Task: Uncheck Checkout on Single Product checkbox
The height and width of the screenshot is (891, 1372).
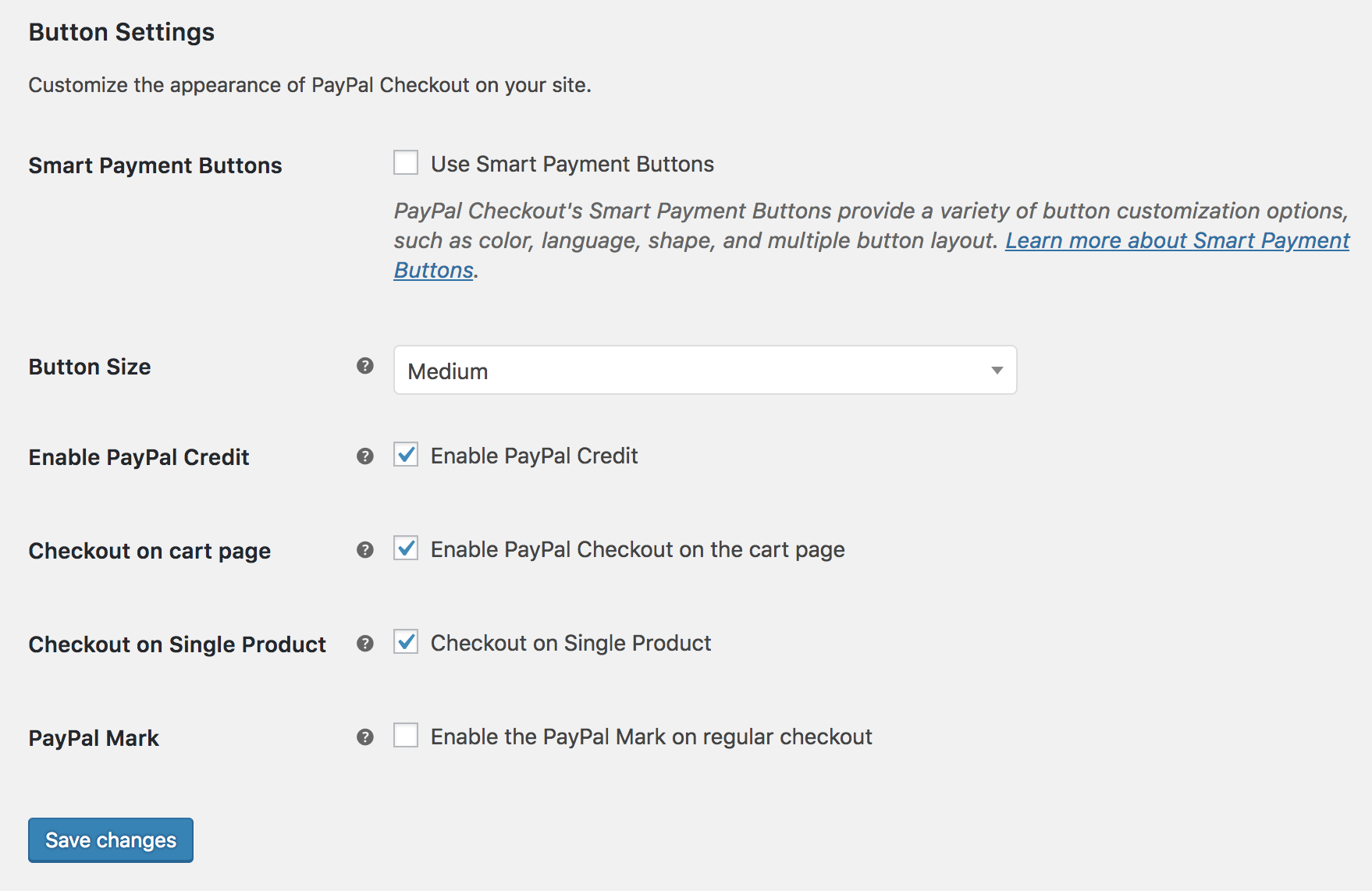Action: (x=406, y=642)
